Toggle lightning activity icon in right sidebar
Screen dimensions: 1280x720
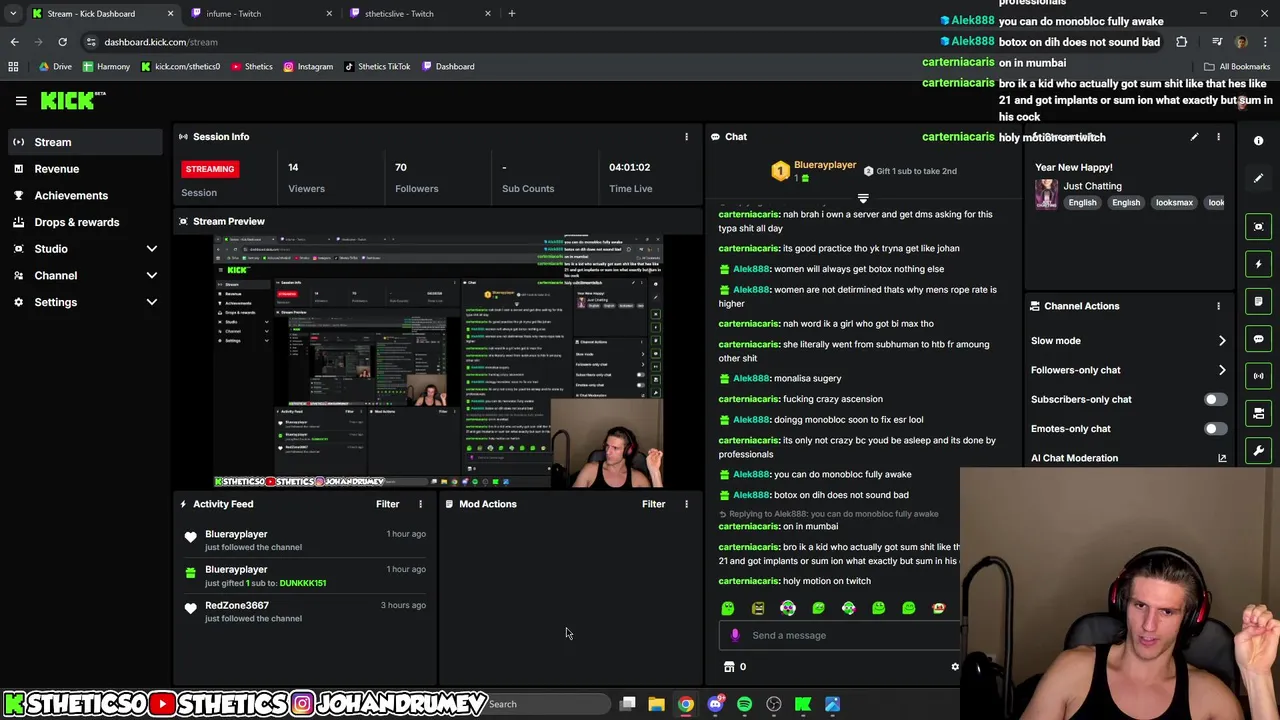point(1259,264)
